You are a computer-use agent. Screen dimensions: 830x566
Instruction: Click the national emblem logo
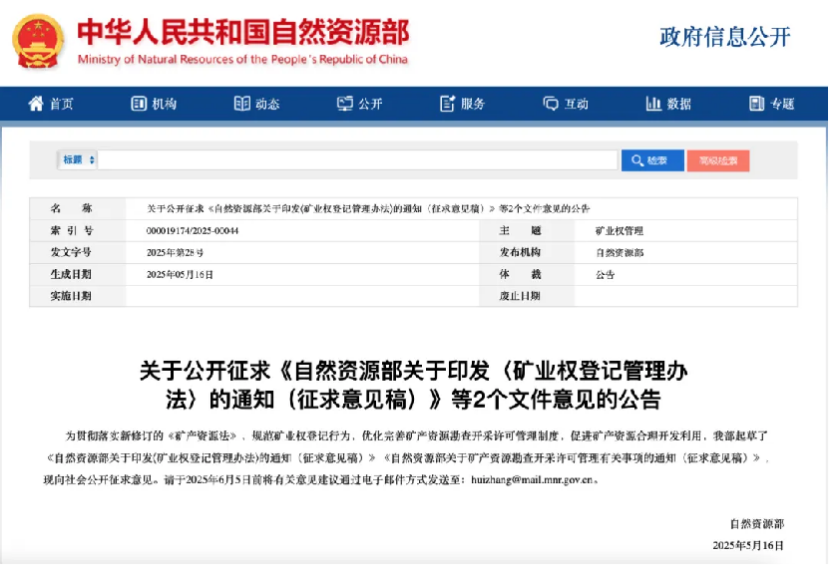(38, 41)
